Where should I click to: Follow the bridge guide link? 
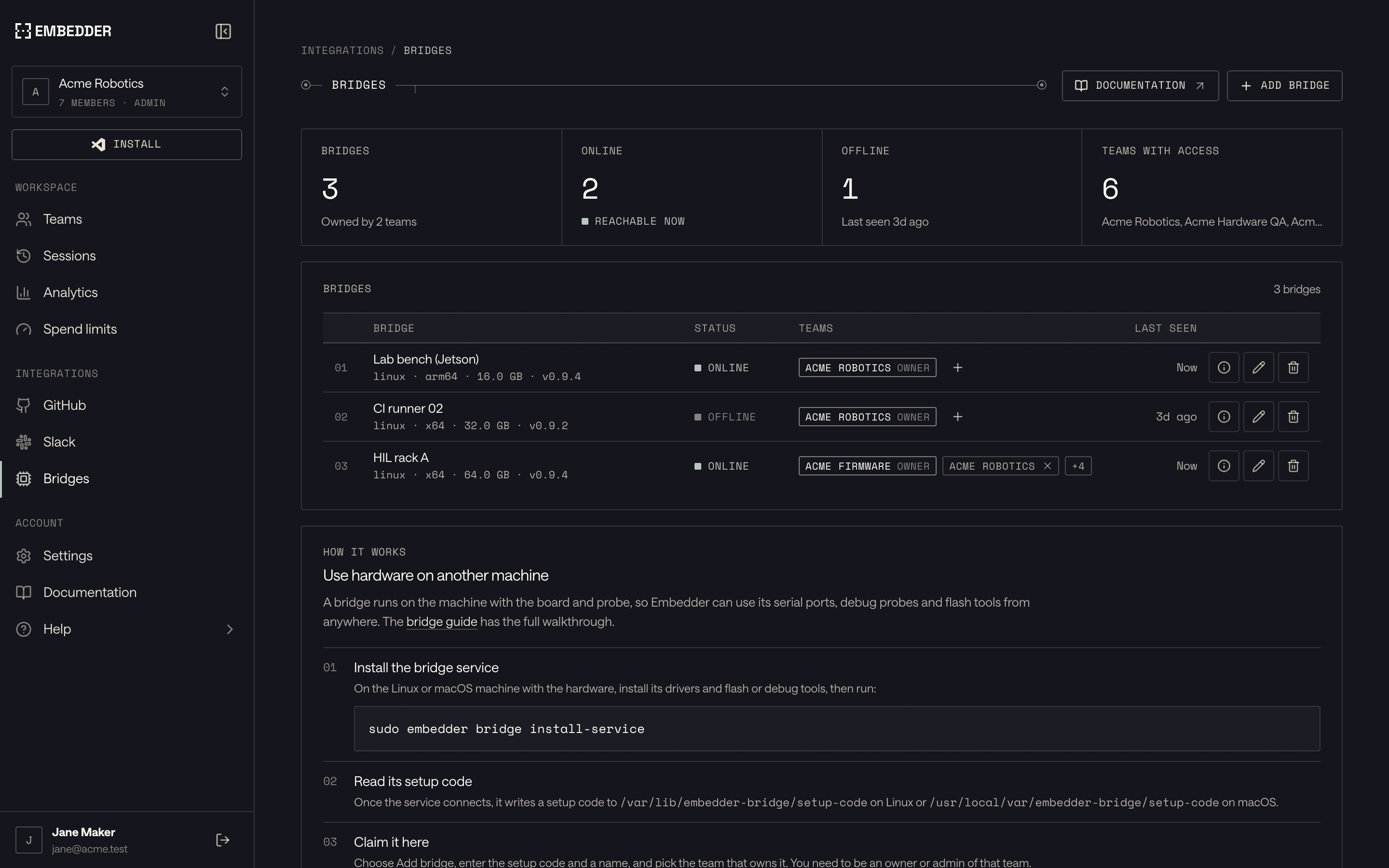tap(441, 622)
